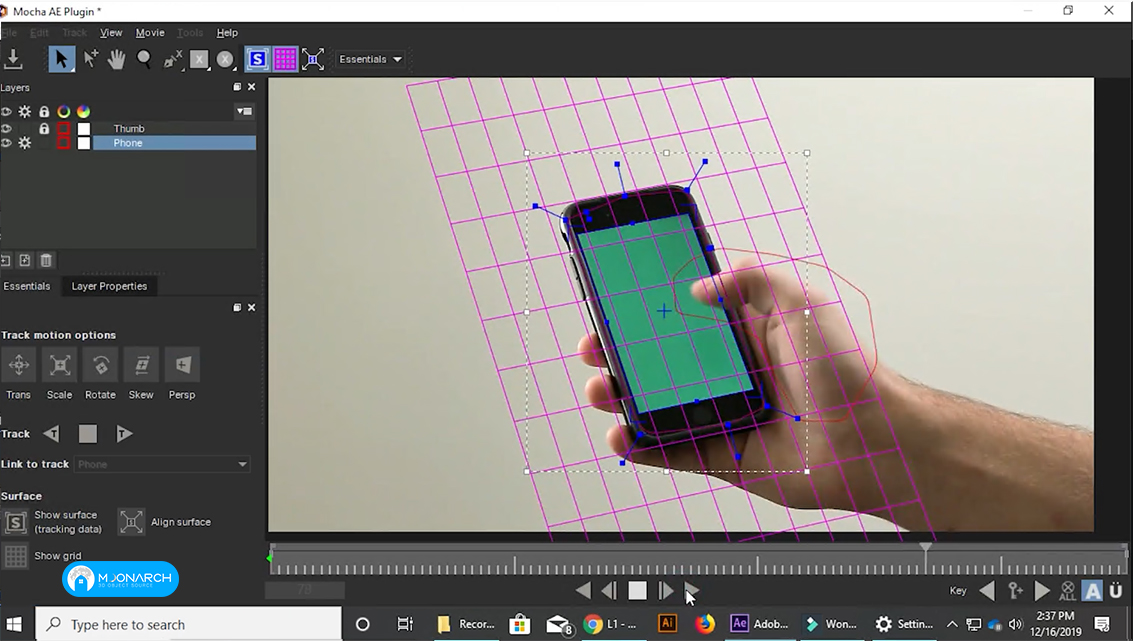Open the Help menu
The image size is (1133, 641).
click(x=227, y=33)
